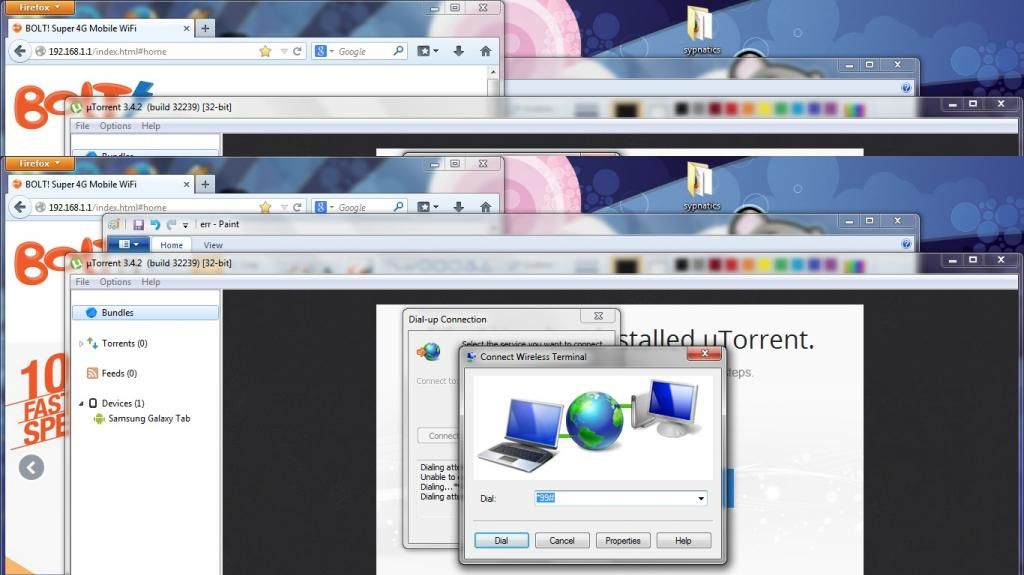The image size is (1024, 575).
Task: Click the uTorrent logo icon in lower title bar
Action: tap(76, 263)
